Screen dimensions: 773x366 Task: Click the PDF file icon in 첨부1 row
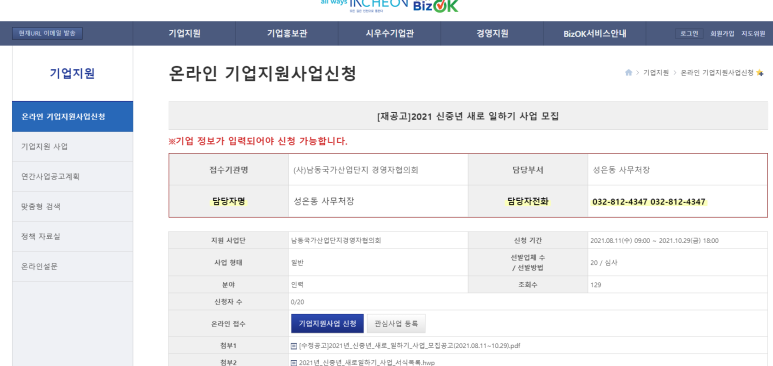pos(294,346)
